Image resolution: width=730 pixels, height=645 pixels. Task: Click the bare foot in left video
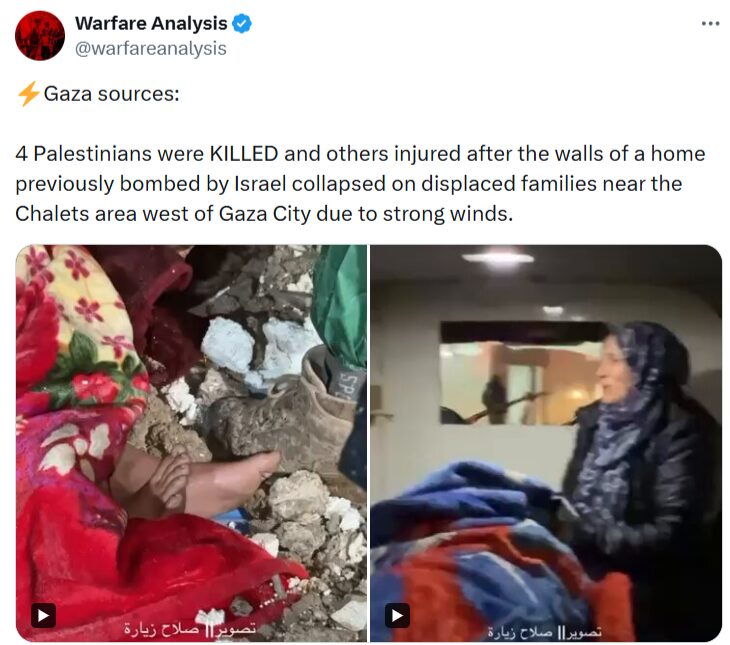[196, 480]
